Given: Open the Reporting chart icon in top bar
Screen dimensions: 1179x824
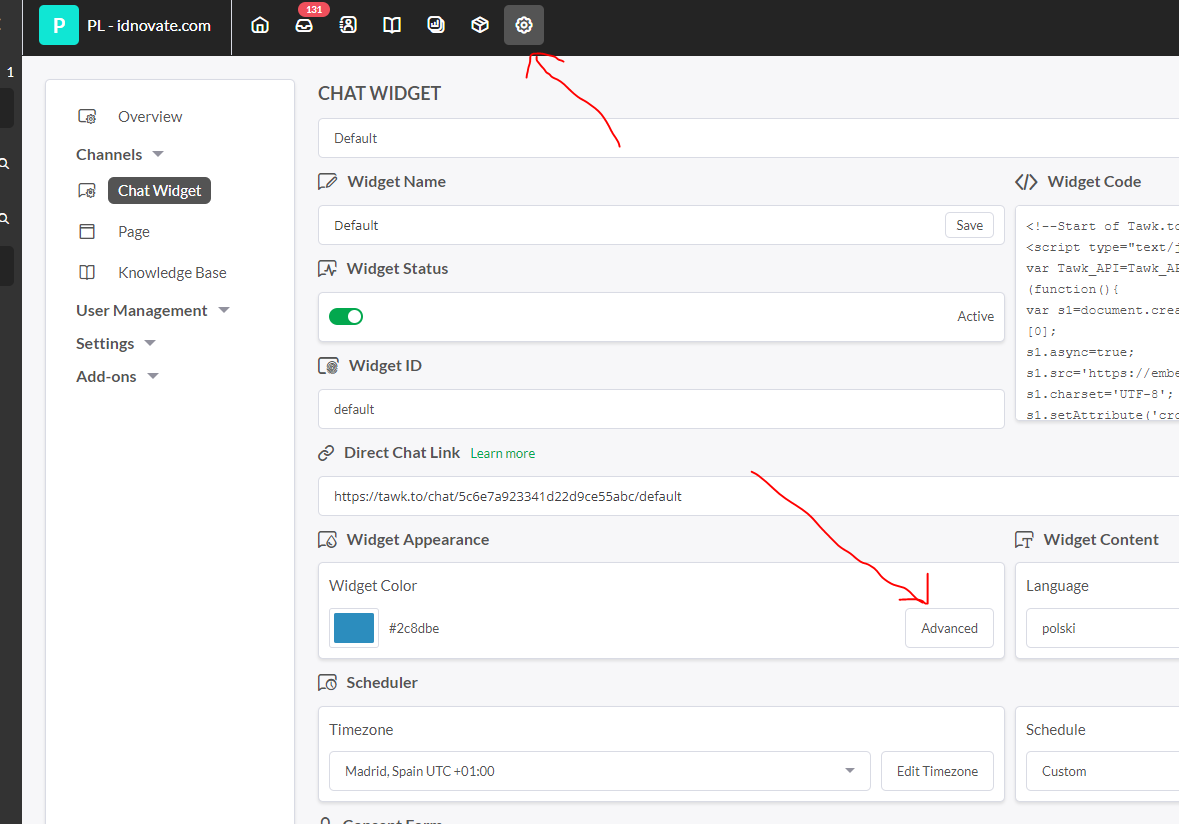Looking at the screenshot, I should click(x=436, y=25).
